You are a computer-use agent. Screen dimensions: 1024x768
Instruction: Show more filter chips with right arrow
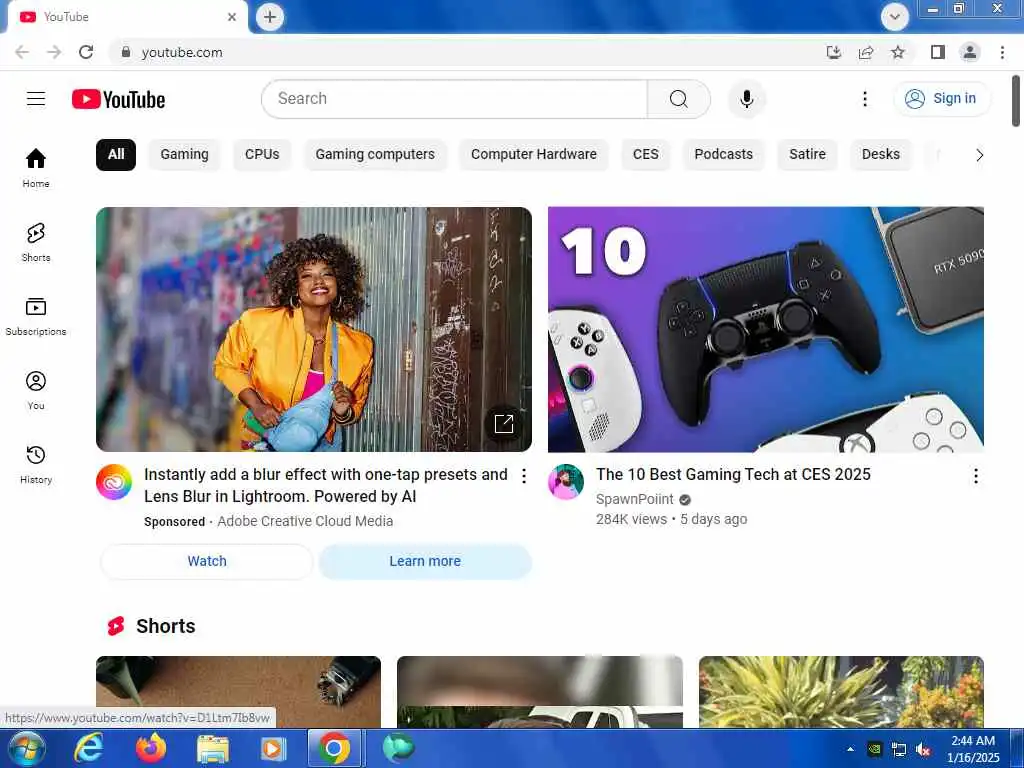coord(979,155)
